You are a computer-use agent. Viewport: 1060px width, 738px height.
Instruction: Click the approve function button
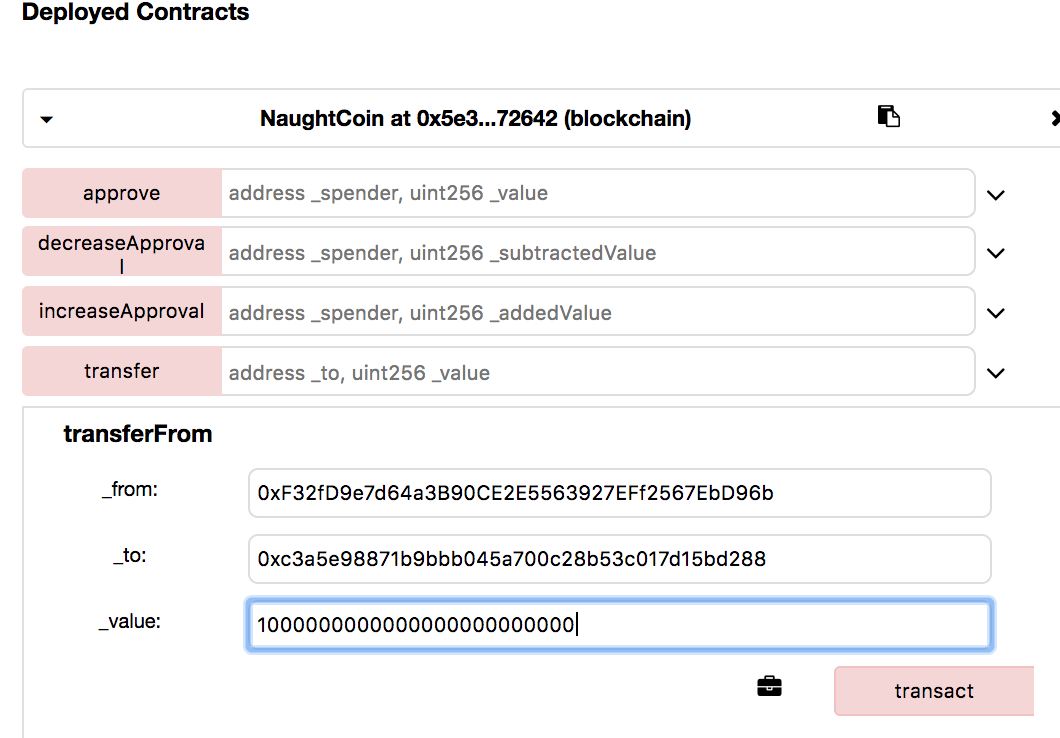(122, 193)
